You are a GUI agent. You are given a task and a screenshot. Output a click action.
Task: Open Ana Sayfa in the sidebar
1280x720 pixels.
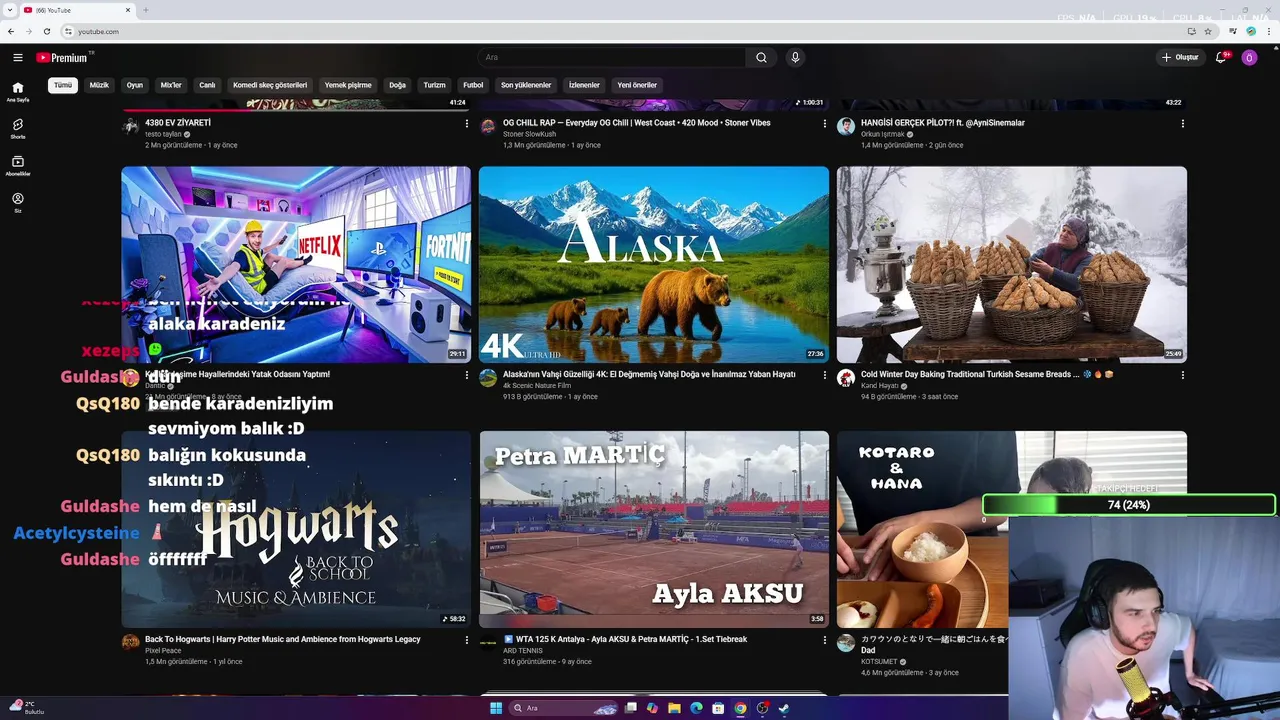click(18, 92)
